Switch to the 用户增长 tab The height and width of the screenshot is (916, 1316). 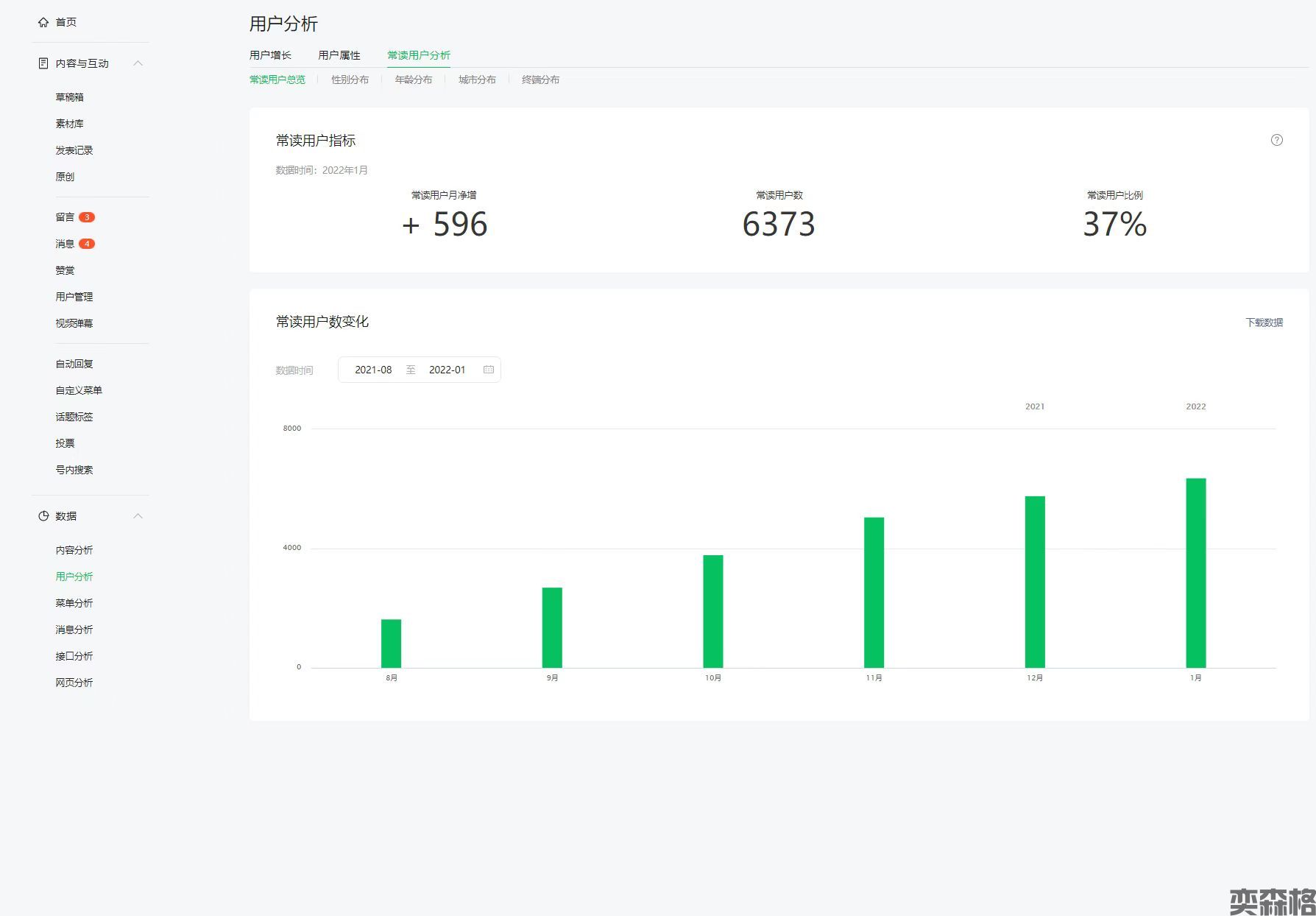(270, 55)
